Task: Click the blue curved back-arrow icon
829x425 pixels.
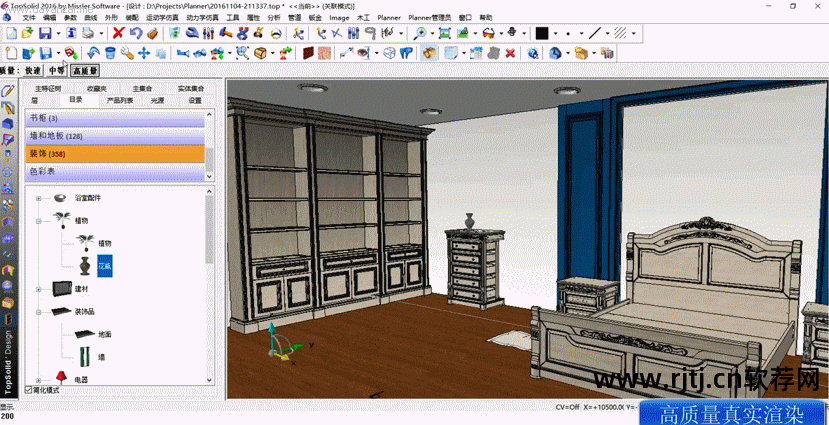Action: tap(93, 53)
